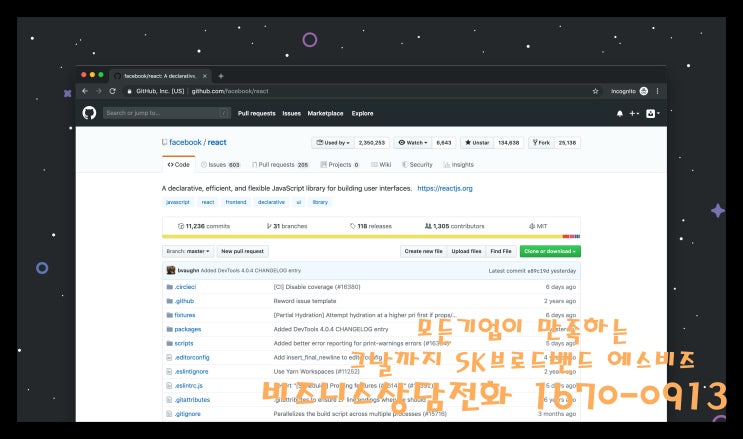743x439 pixels.
Task: View the 31 branches
Action: 287,226
